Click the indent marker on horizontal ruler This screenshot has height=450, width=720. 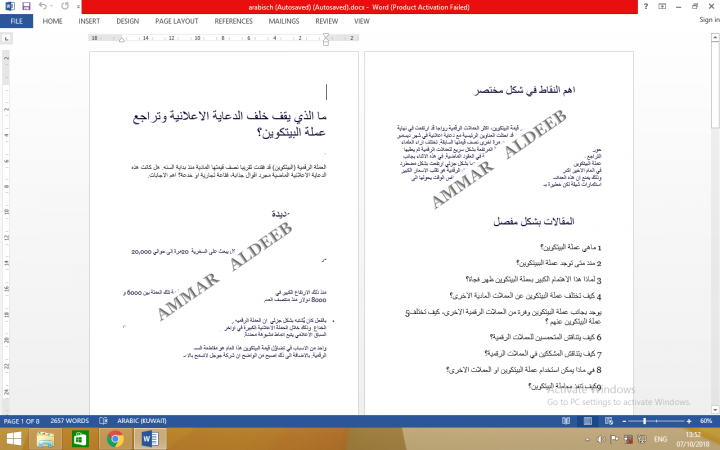pos(326,39)
